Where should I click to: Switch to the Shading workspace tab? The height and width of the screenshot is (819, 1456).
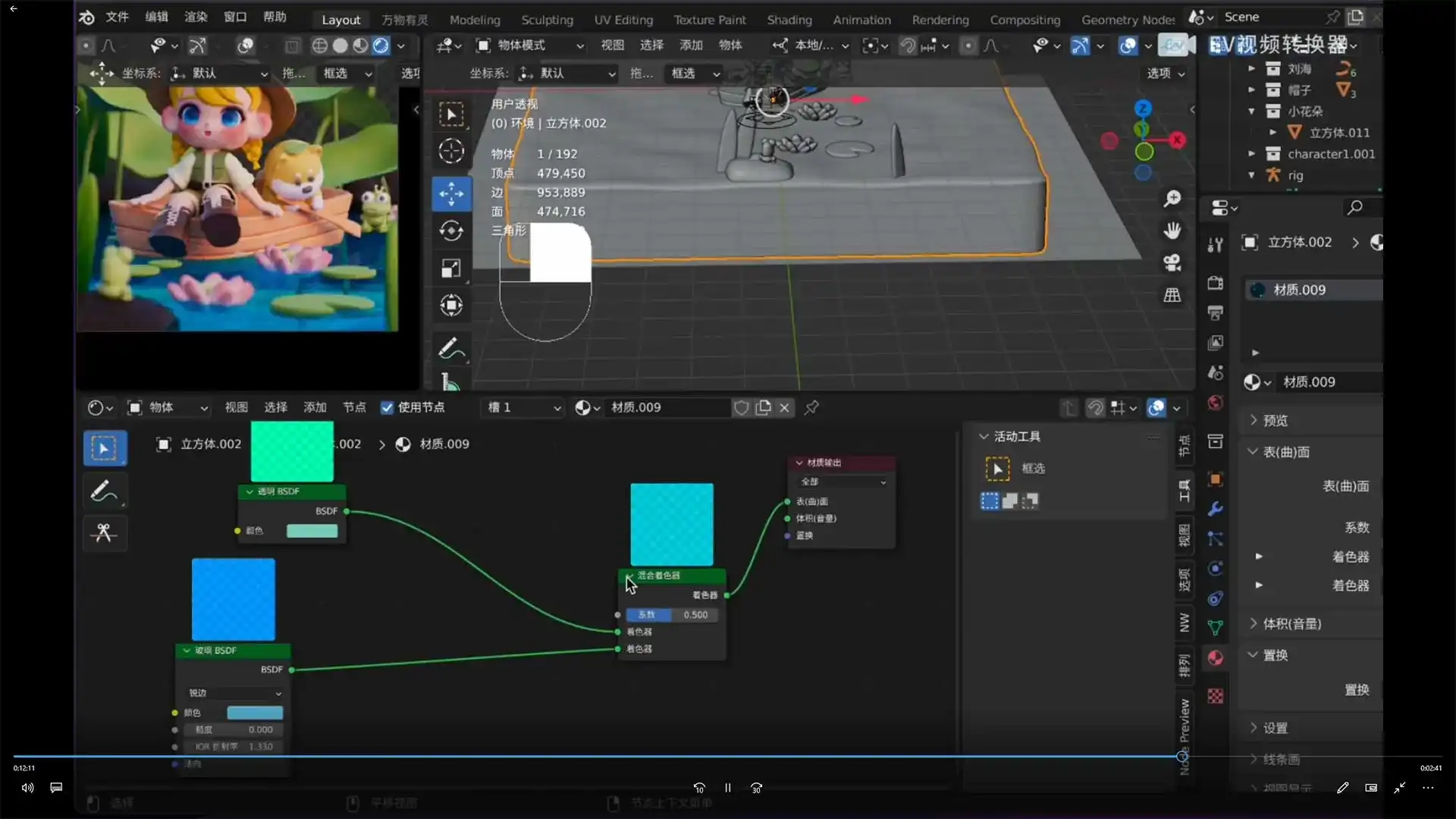(789, 20)
